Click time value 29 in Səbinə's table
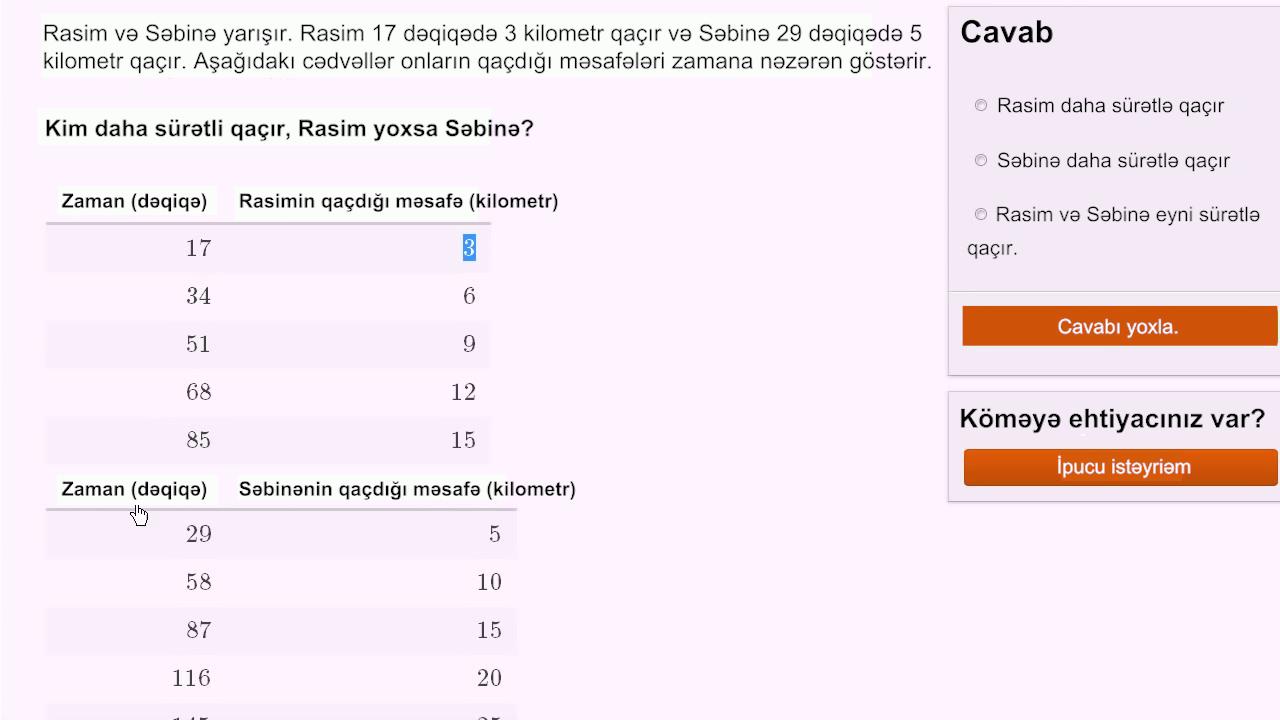The image size is (1280, 720). [x=198, y=534]
